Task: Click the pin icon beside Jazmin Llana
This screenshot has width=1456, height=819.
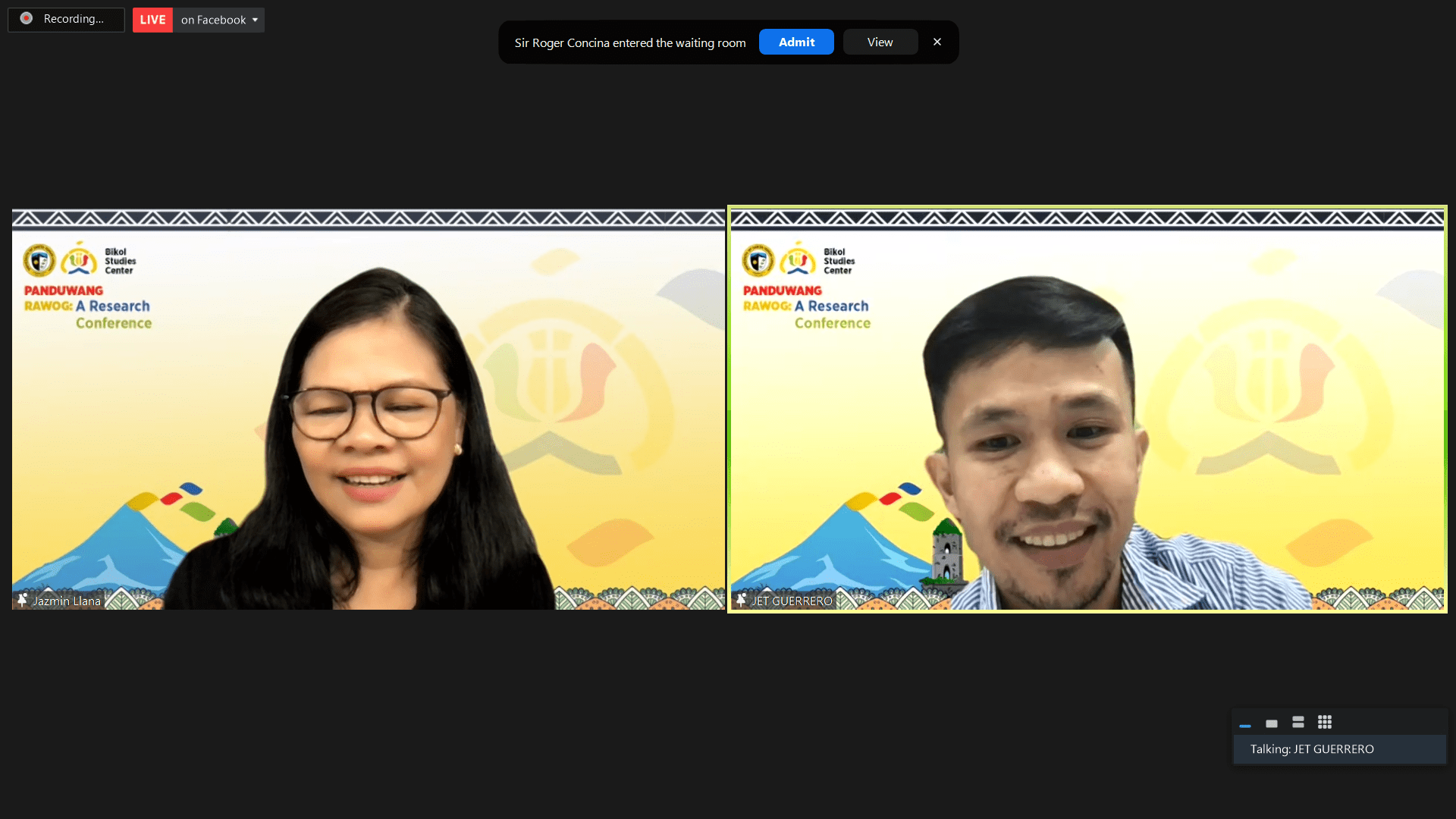Action: click(22, 601)
